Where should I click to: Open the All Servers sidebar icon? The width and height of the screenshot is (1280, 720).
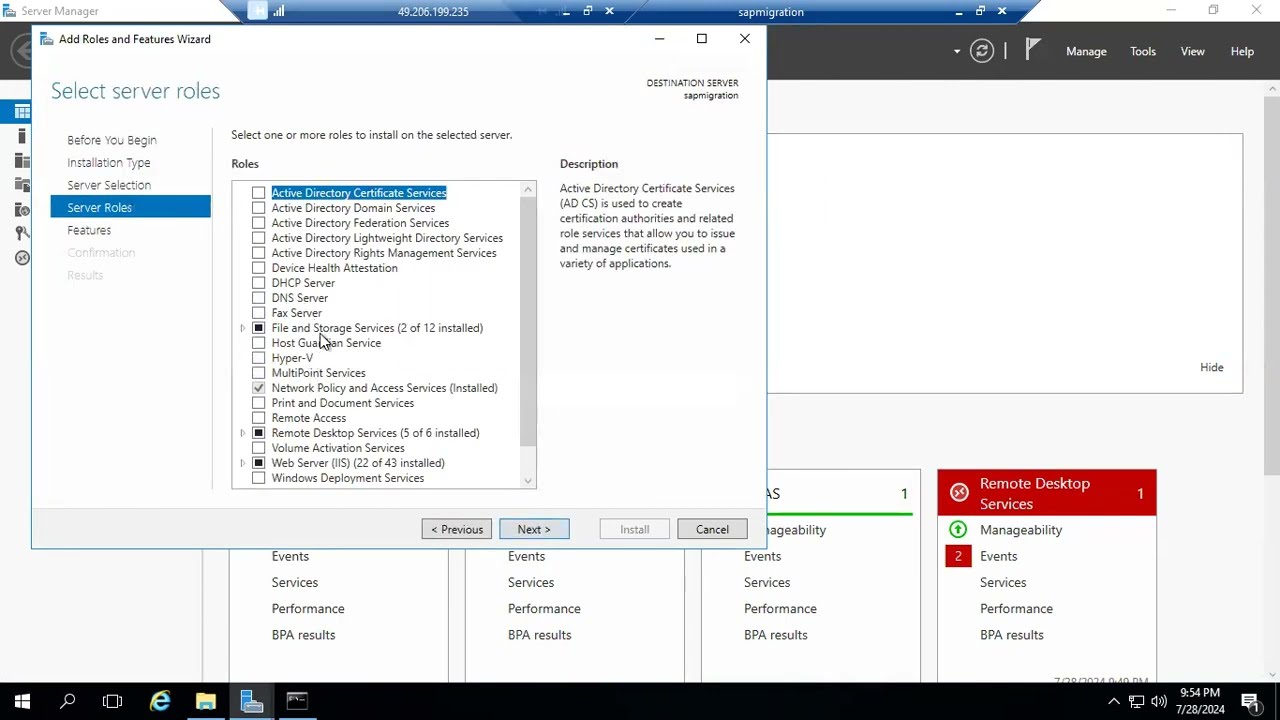22,160
